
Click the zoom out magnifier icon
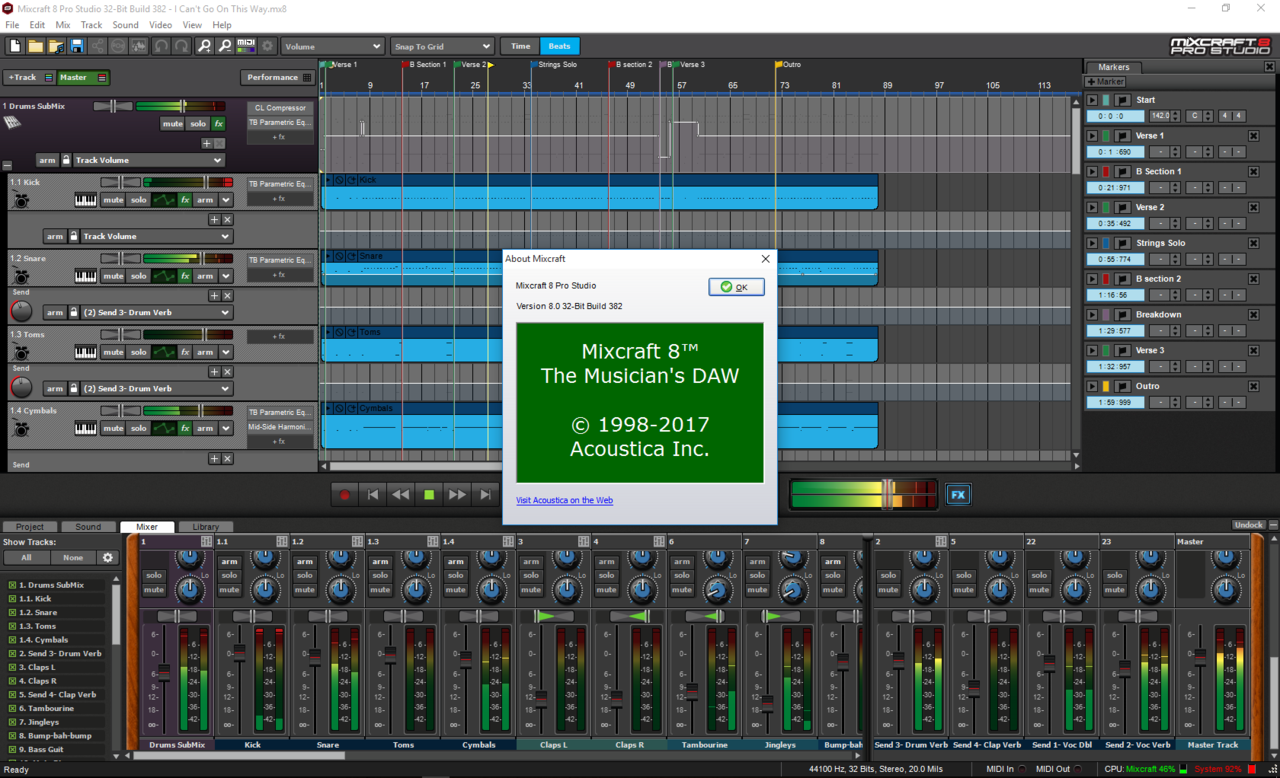(x=225, y=46)
